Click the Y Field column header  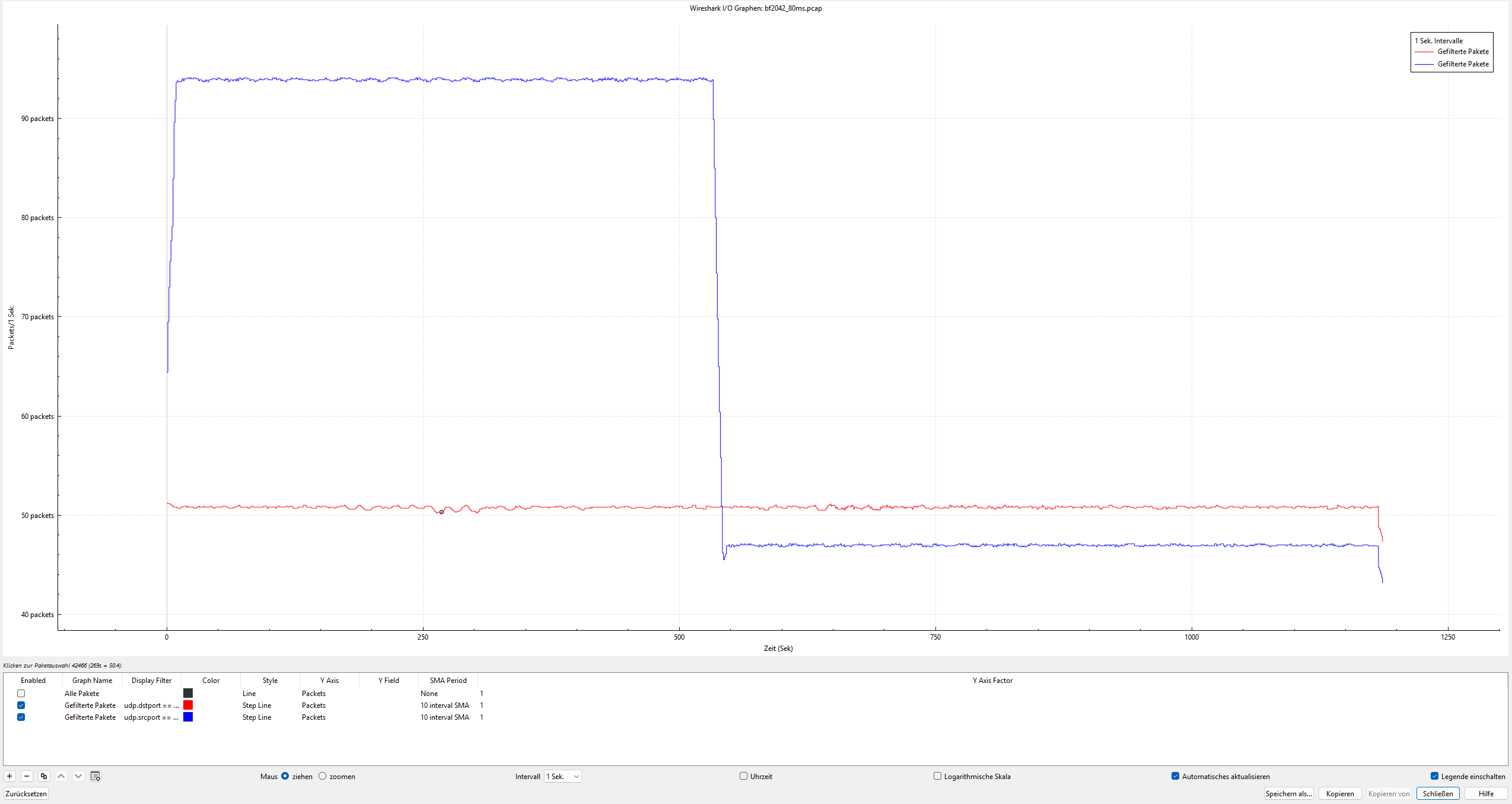pos(389,681)
